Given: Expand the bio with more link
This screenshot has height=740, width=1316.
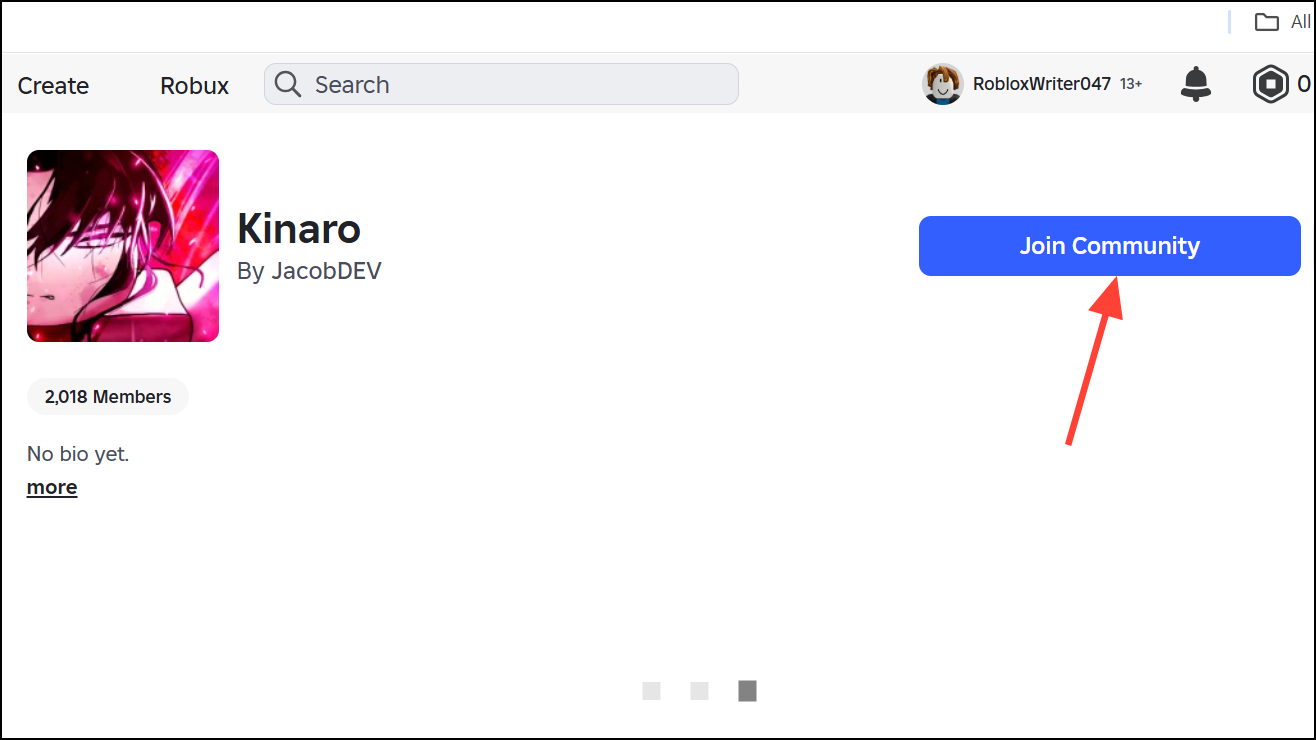Looking at the screenshot, I should click(52, 487).
